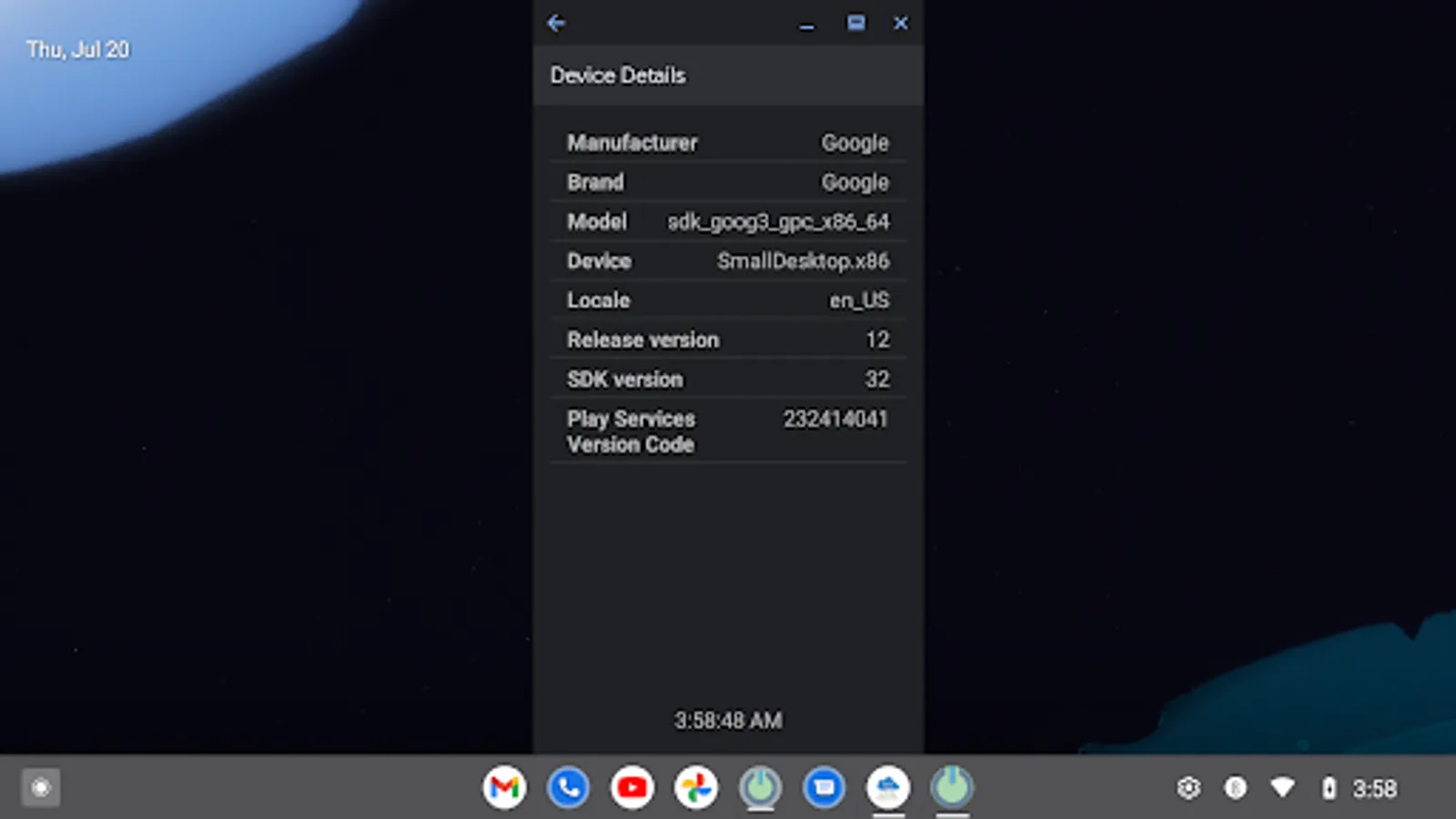Click the round status icon beside the gear

click(x=1235, y=788)
